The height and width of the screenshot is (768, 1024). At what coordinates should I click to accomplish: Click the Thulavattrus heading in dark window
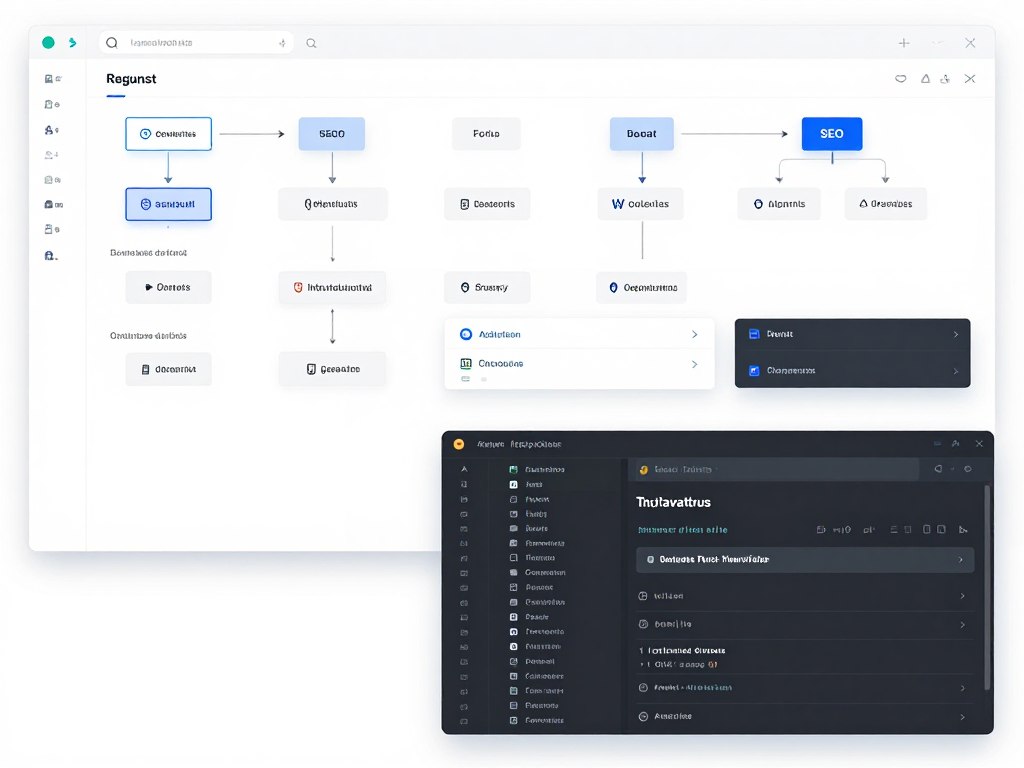[673, 502]
